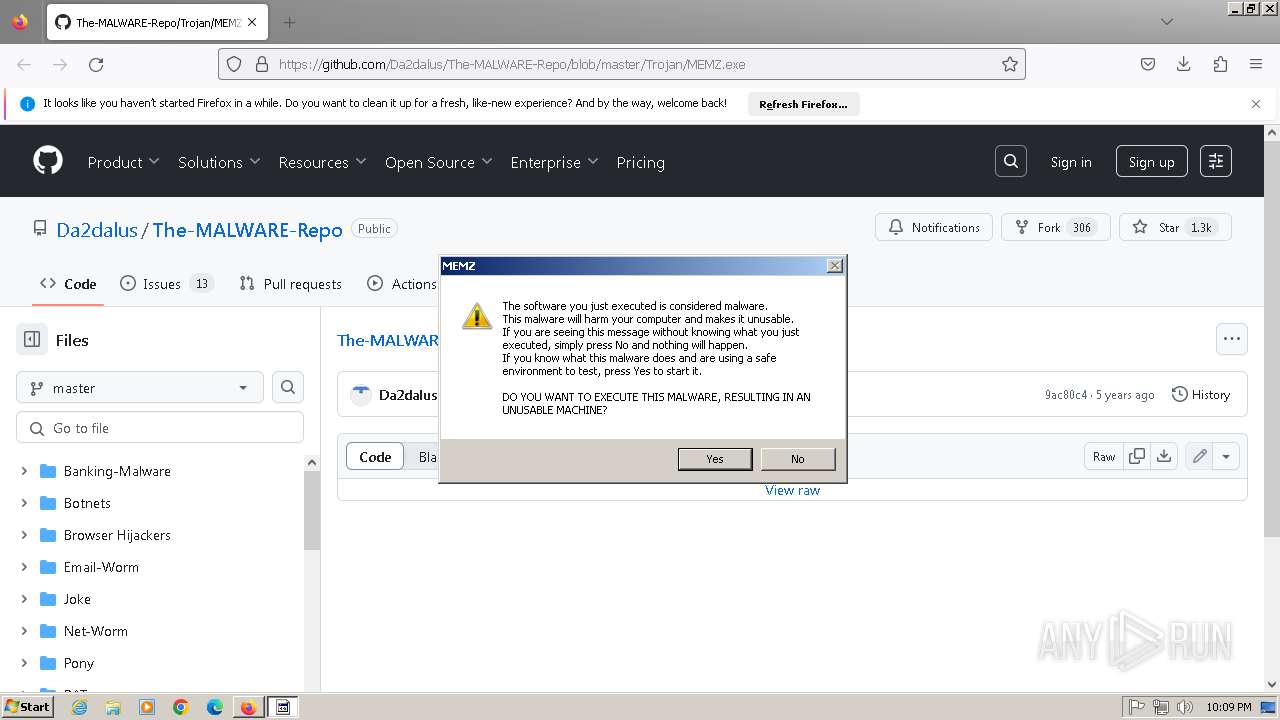Bookmark page with star icon
Image resolution: width=1280 pixels, height=720 pixels.
[1010, 64]
